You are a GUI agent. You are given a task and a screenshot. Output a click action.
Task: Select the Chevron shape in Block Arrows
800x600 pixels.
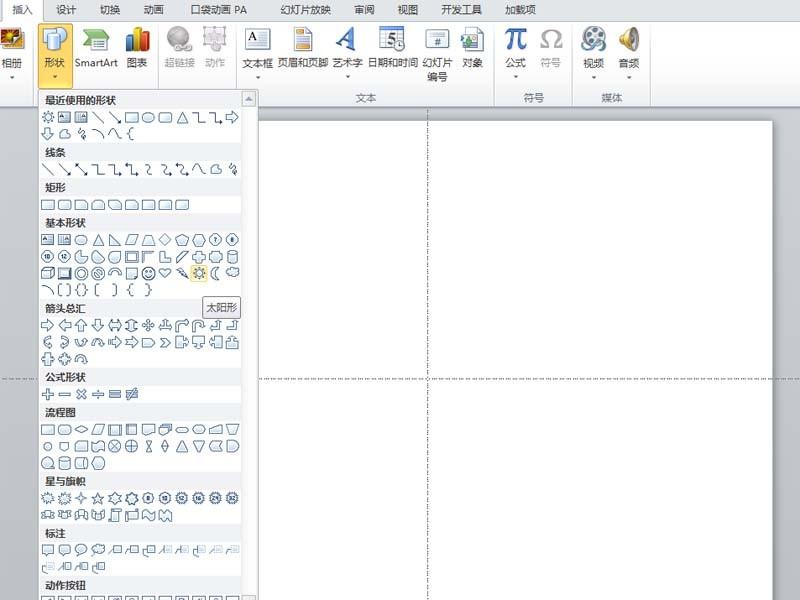[165, 342]
